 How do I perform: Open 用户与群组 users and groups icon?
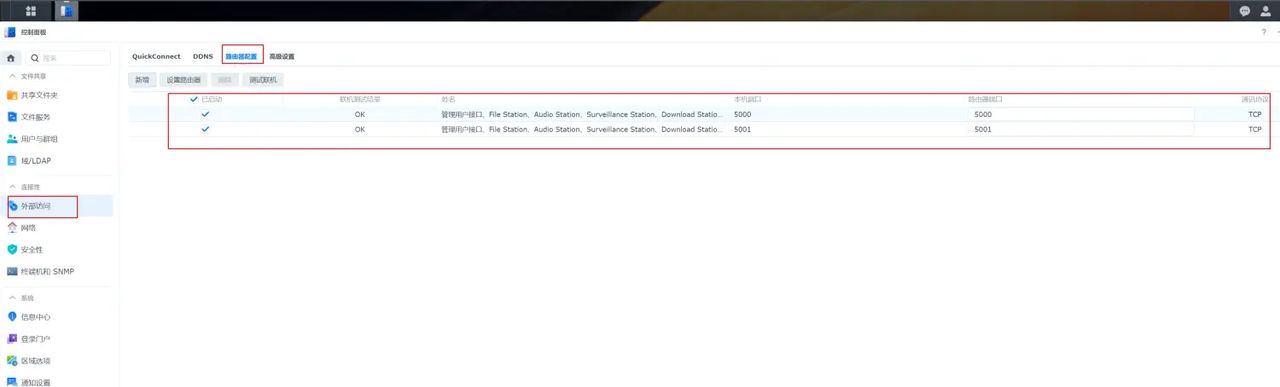click(x=12, y=139)
